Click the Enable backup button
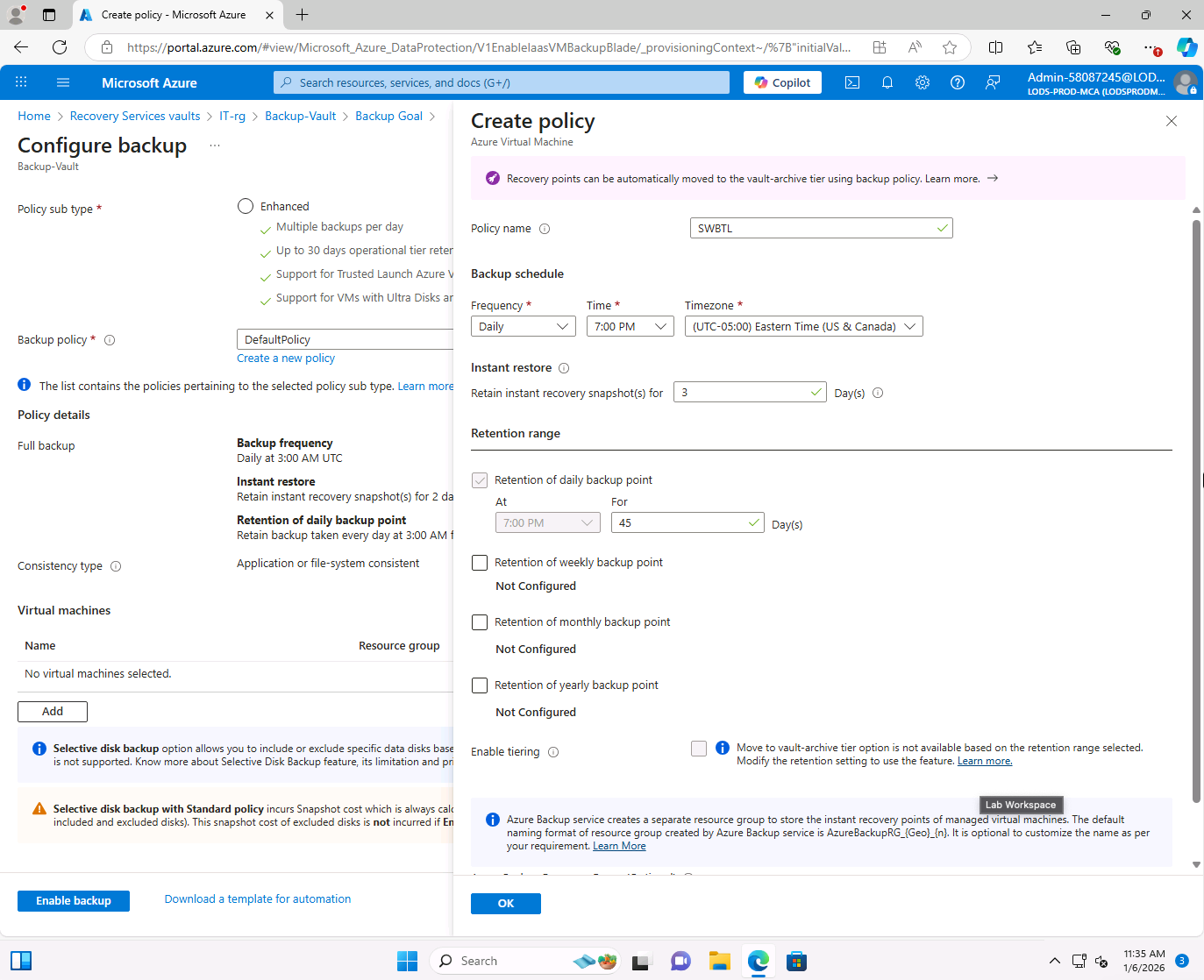The height and width of the screenshot is (980, 1204). click(74, 901)
